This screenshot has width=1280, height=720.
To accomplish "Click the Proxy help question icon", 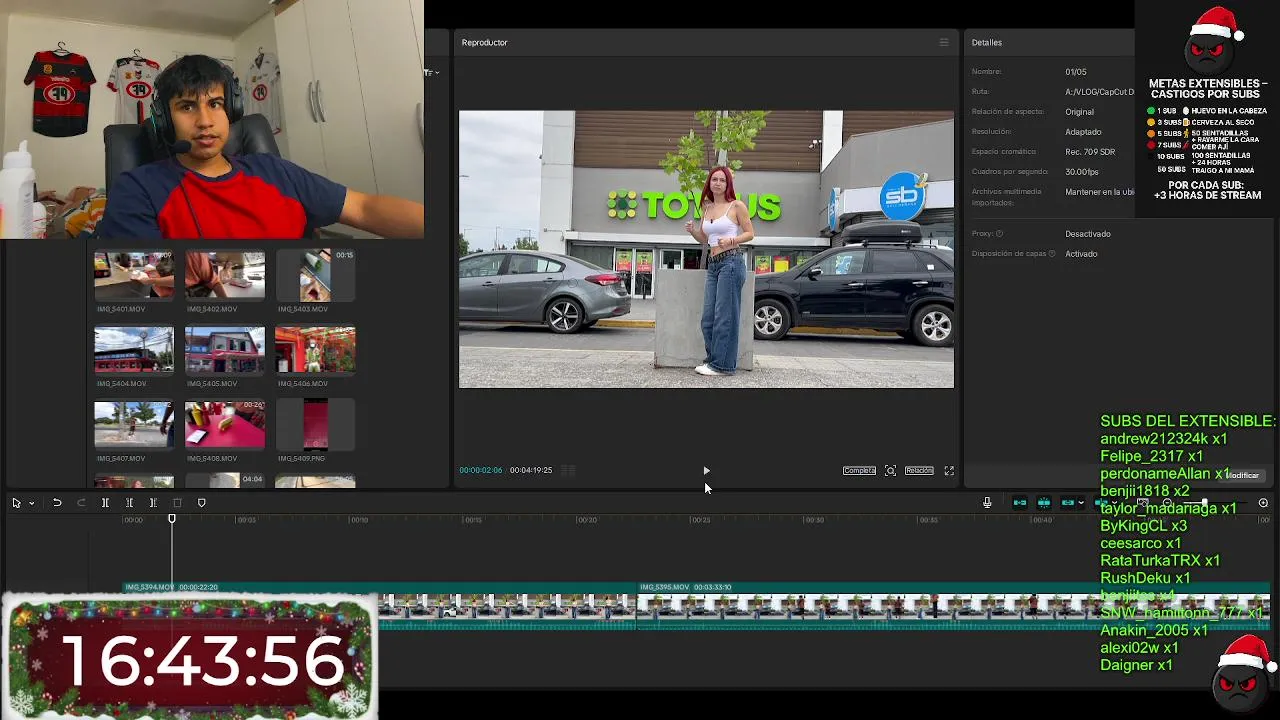I will [999, 234].
